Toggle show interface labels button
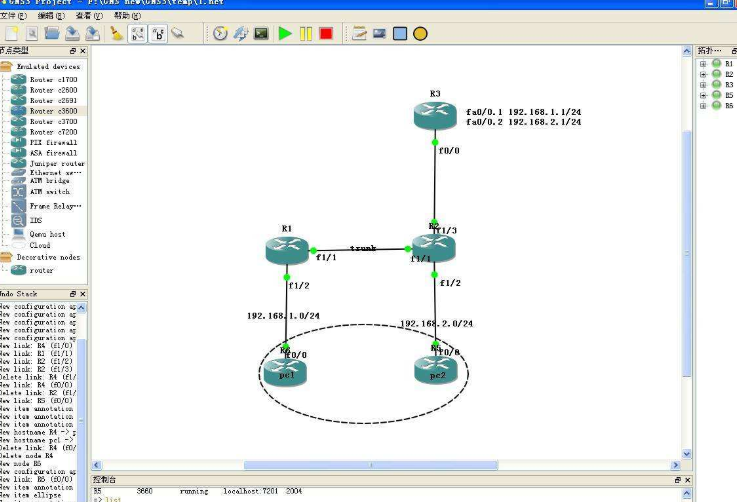Viewport: 737px width, 502px height. click(138, 33)
